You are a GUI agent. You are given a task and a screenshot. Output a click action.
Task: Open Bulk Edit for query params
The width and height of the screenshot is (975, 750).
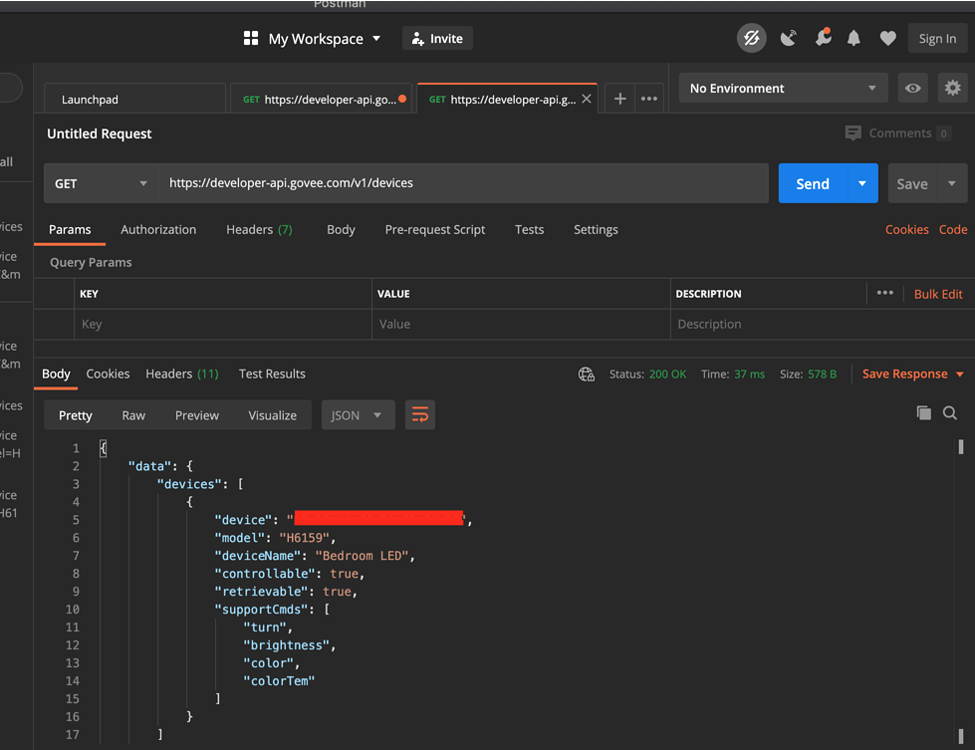(937, 293)
